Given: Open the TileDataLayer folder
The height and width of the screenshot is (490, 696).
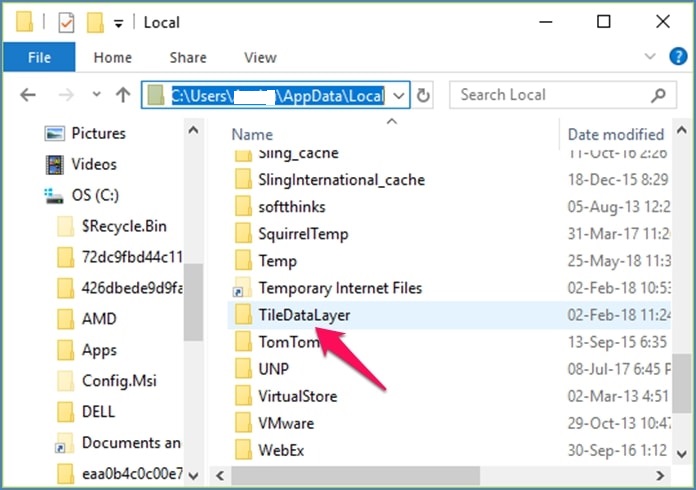Looking at the screenshot, I should coord(304,315).
